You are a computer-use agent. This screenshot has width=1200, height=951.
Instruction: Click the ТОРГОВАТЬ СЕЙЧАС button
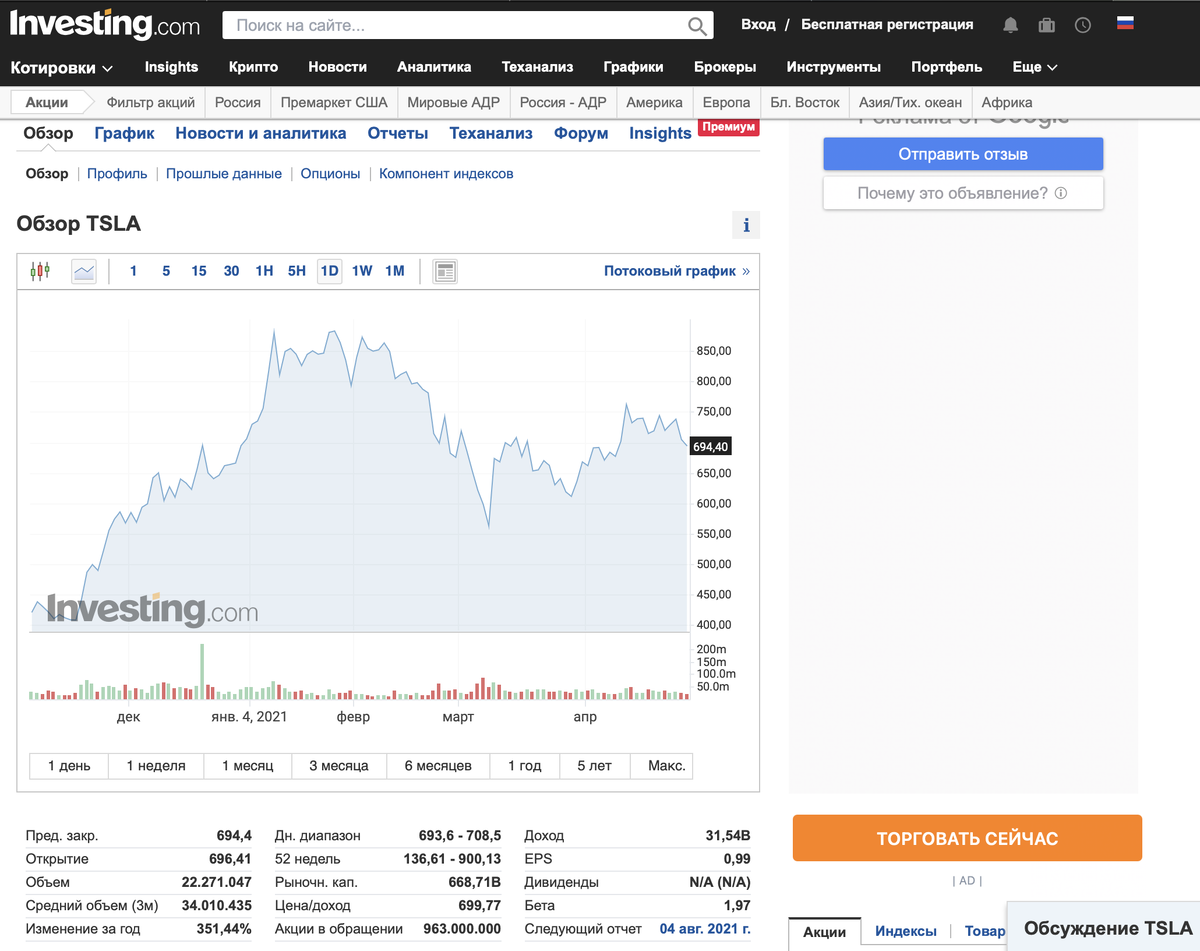tap(967, 839)
